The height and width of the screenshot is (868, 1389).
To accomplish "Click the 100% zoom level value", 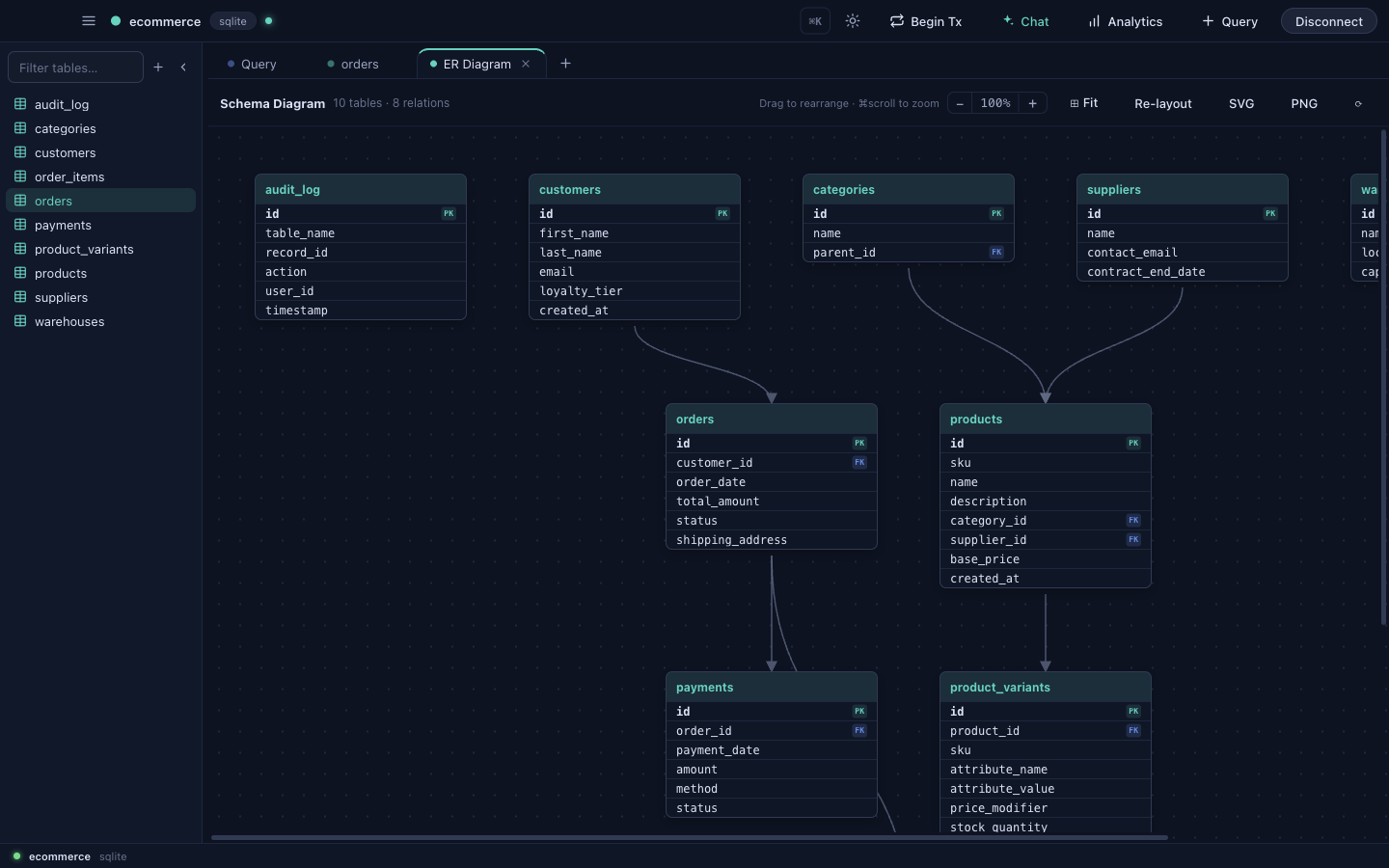I will pos(995,103).
